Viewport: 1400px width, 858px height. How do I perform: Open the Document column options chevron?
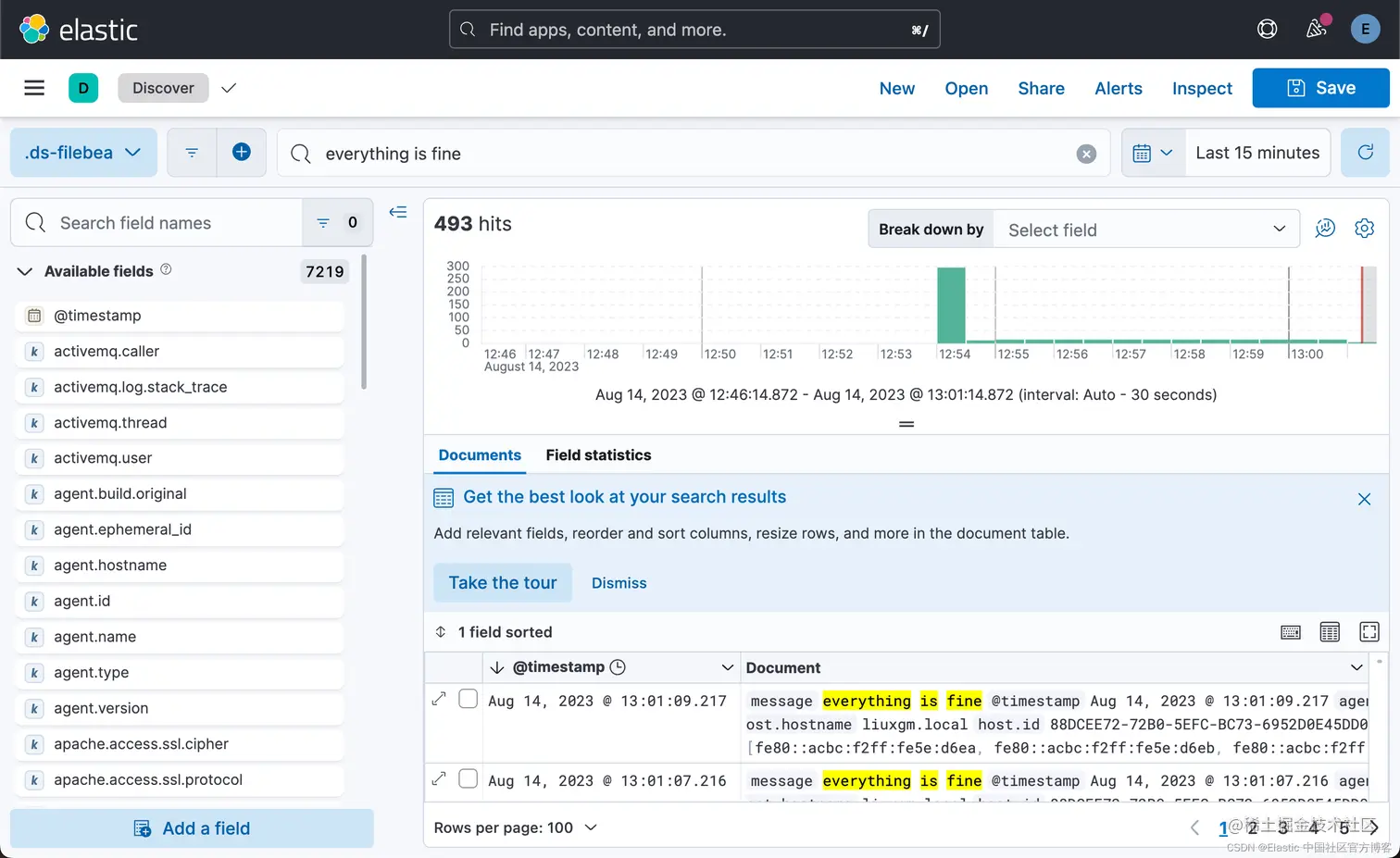coord(1356,667)
